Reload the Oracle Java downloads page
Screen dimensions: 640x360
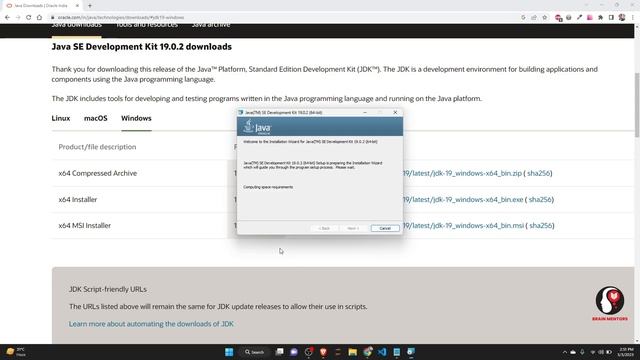click(29, 18)
